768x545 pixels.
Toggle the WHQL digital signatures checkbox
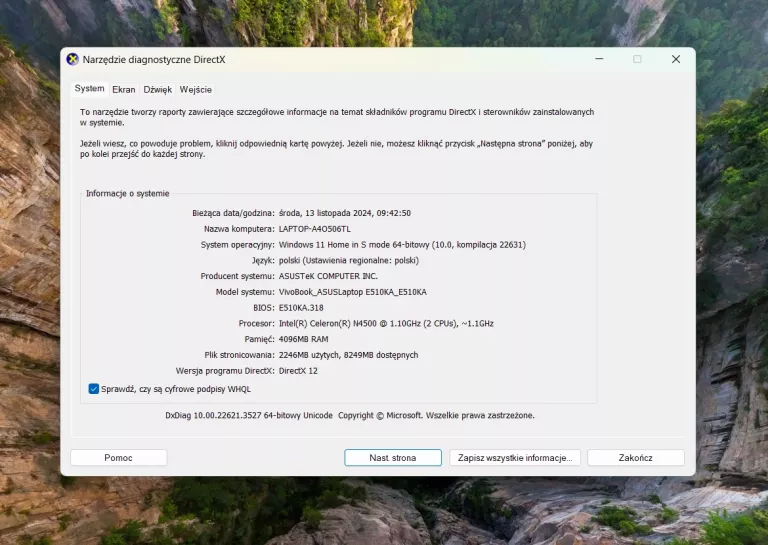(94, 389)
